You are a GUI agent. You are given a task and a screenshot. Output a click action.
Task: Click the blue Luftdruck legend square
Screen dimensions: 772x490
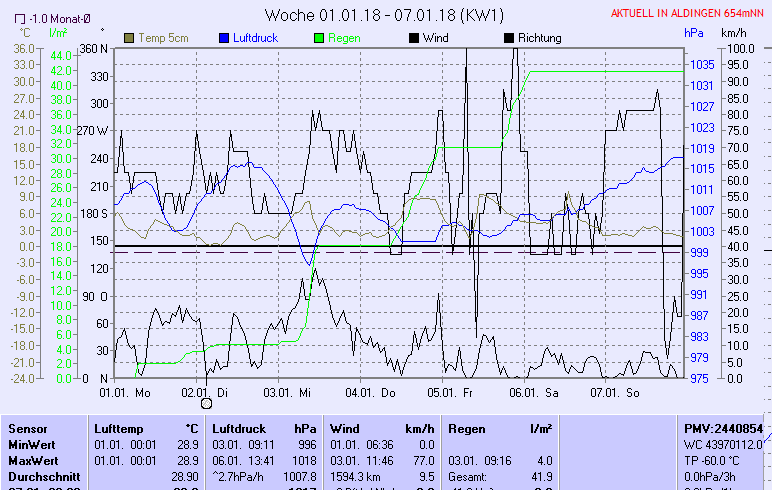224,38
